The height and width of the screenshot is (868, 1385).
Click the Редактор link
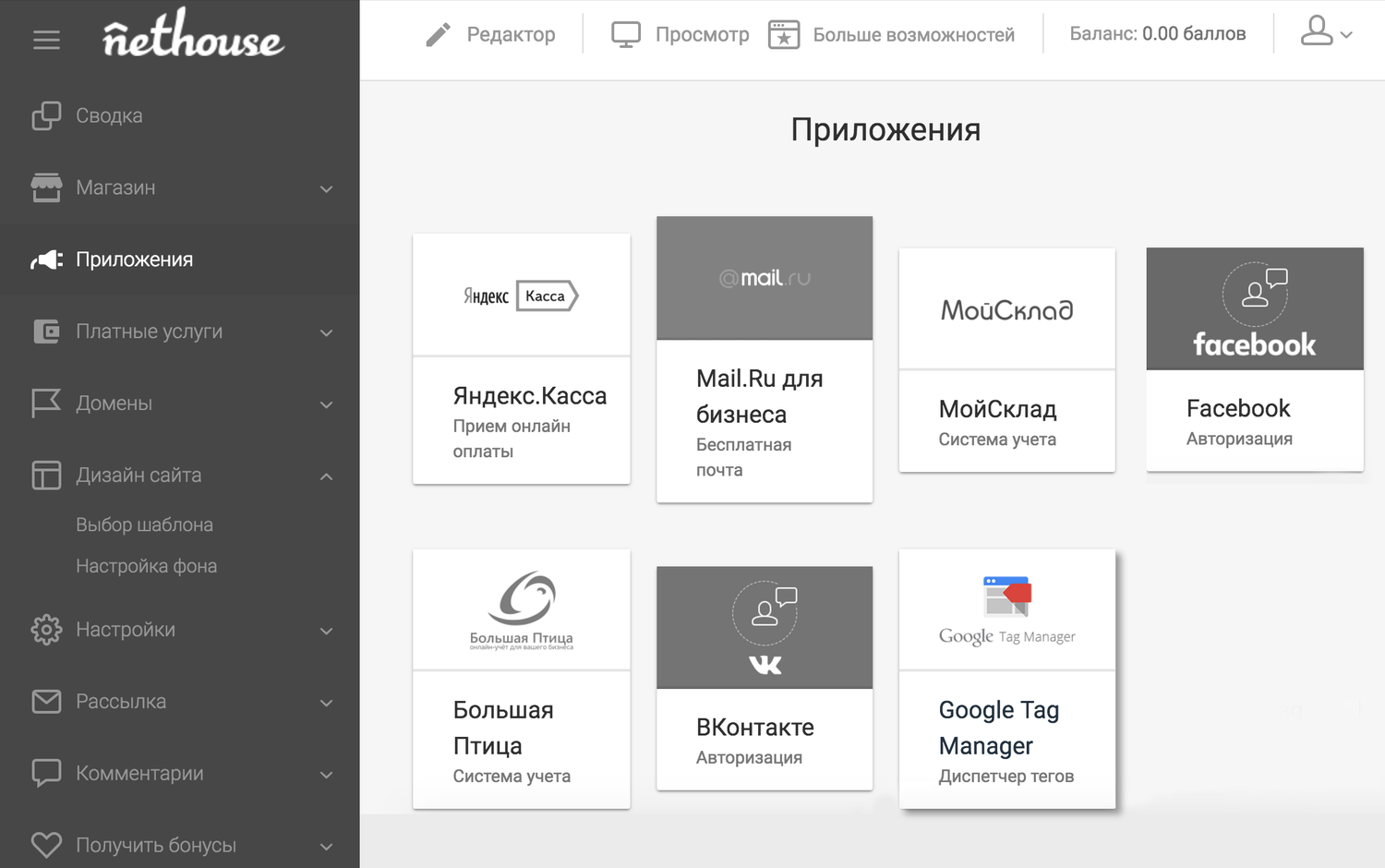tap(512, 35)
